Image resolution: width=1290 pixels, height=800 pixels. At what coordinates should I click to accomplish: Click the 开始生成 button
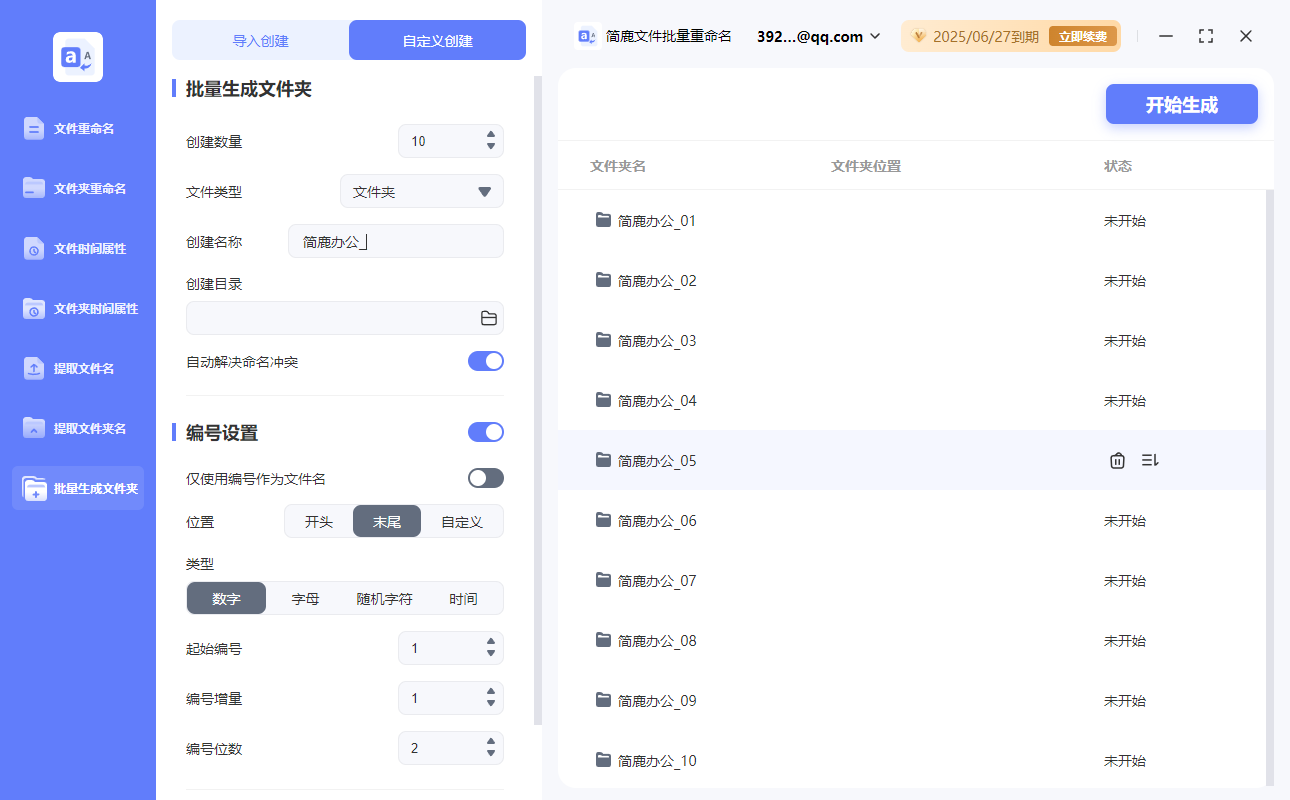(x=1181, y=104)
